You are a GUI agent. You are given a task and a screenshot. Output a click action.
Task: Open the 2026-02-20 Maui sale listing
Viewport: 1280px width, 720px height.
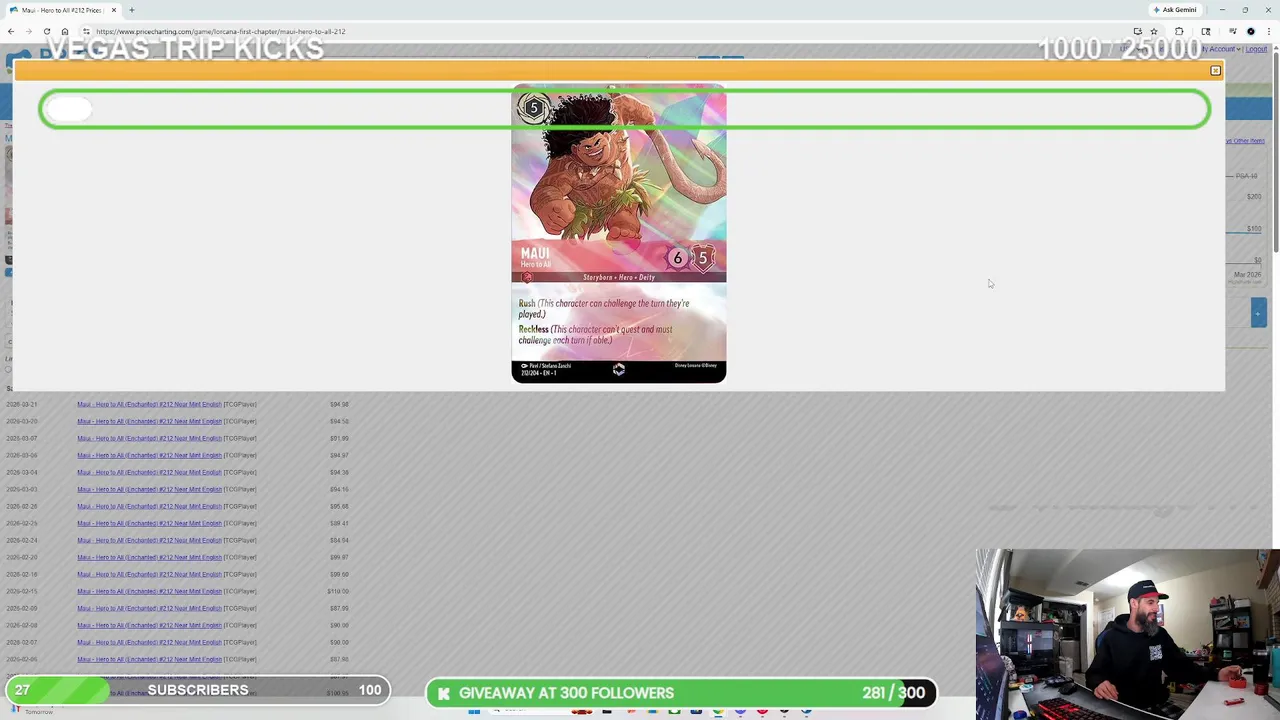(x=149, y=557)
